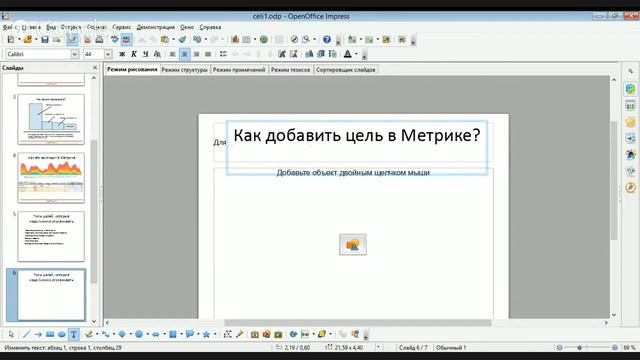Expand the Callouts dropdown arrow
Screen dimensions: 640x360
pos(198,335)
